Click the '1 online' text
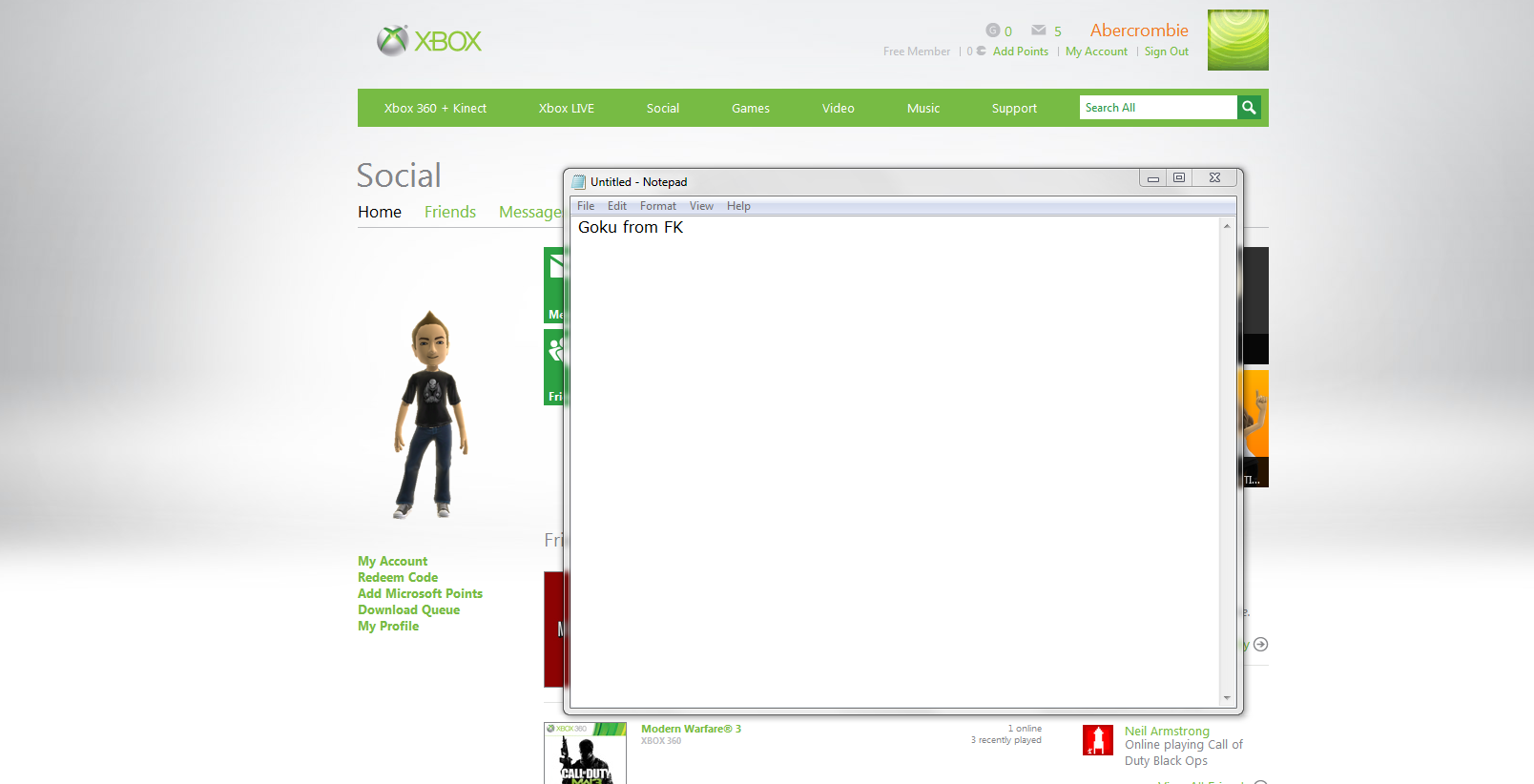1534x784 pixels. click(x=1025, y=729)
